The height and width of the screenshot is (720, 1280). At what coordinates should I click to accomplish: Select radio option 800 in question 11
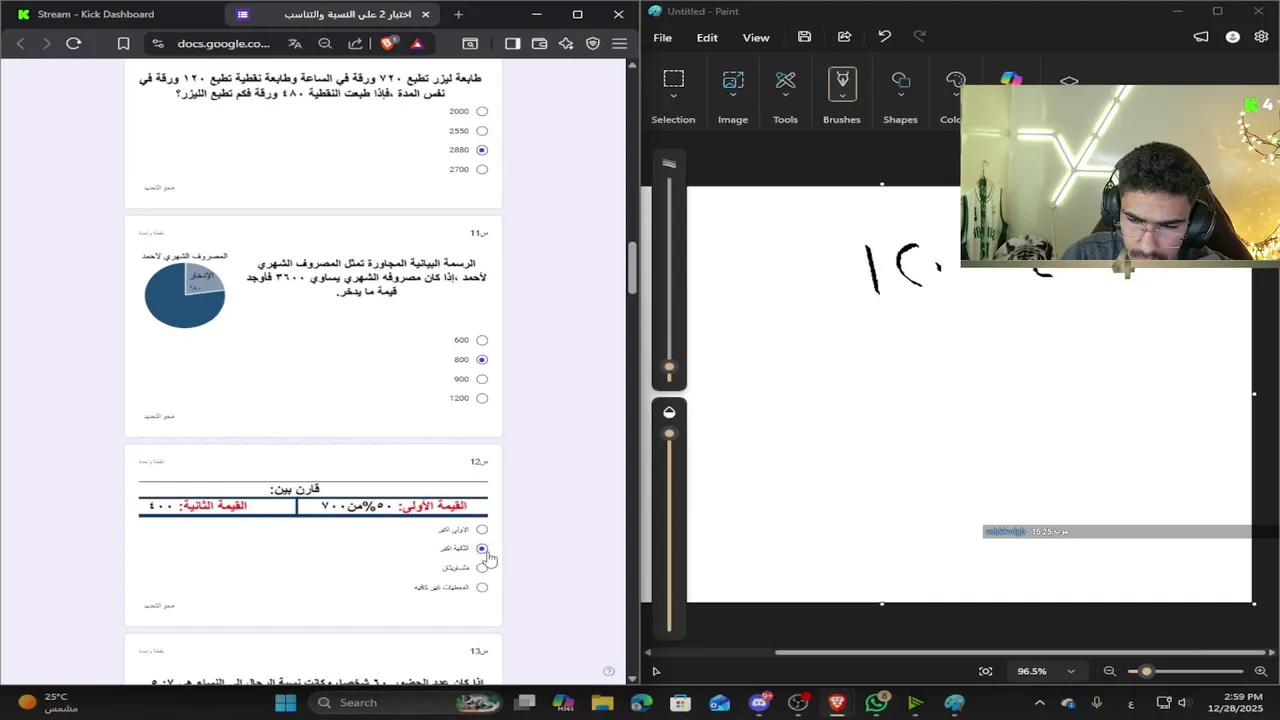(482, 360)
